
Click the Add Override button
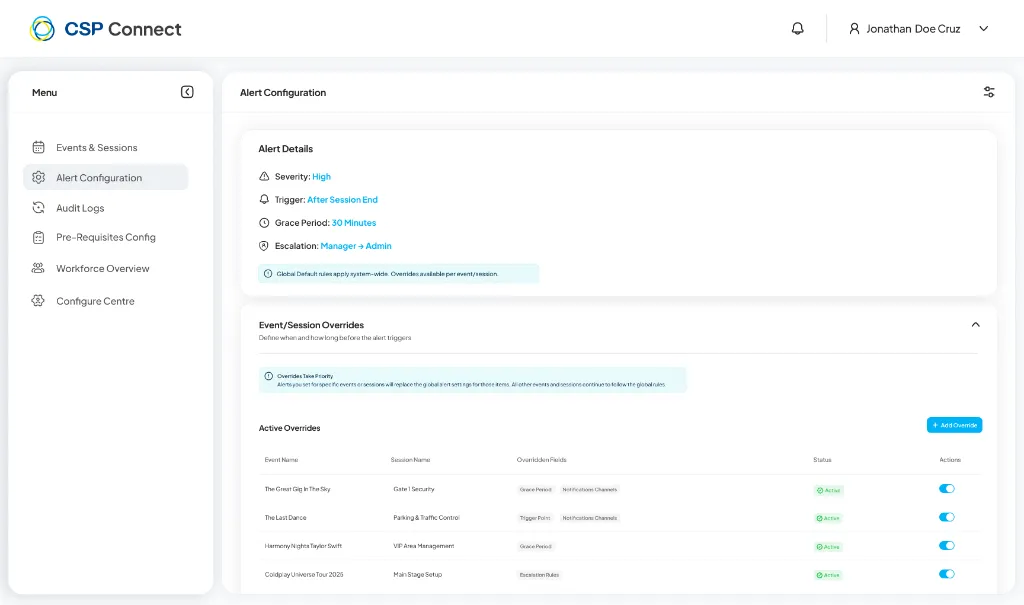click(x=954, y=425)
